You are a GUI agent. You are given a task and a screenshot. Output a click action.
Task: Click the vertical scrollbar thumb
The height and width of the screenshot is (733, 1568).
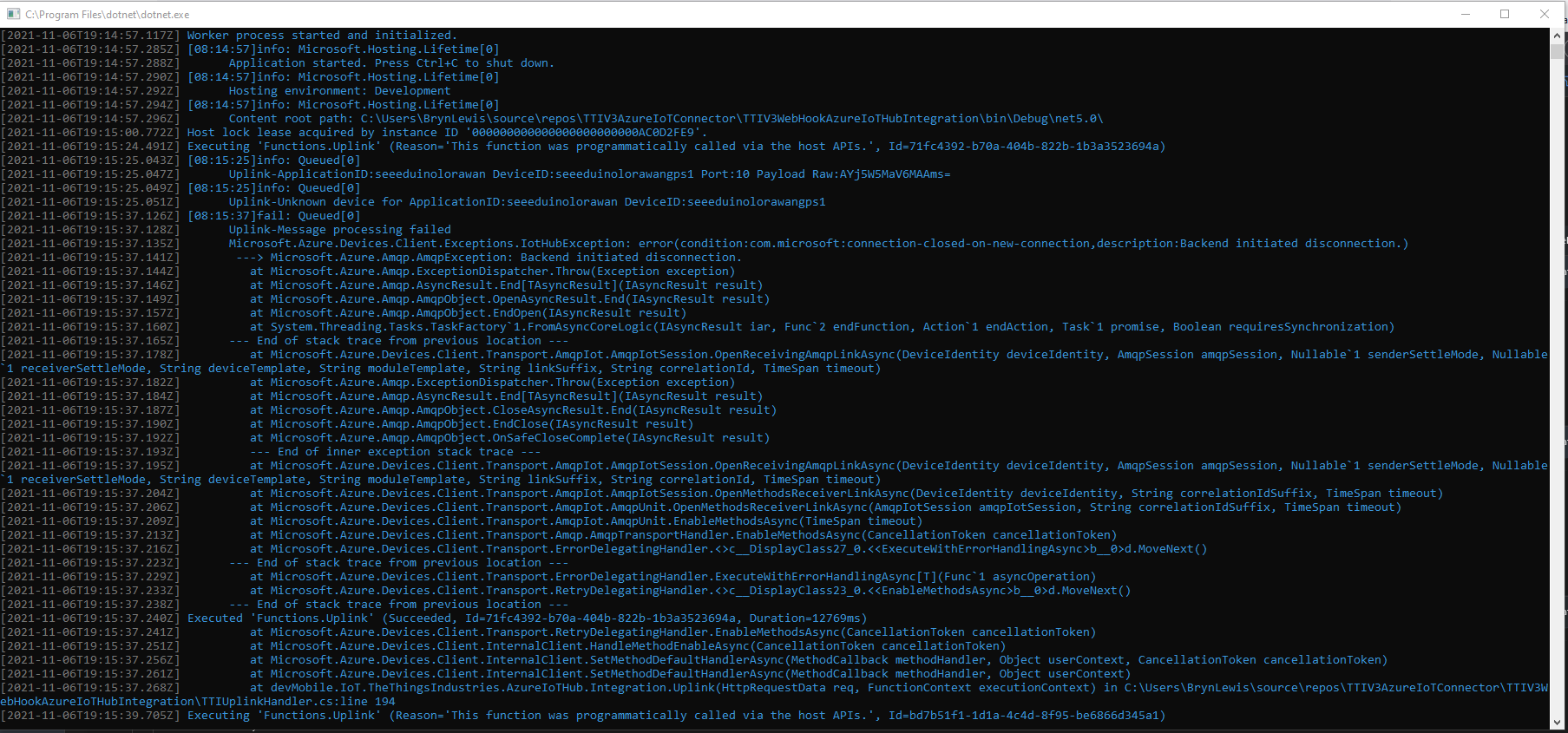[x=1558, y=50]
